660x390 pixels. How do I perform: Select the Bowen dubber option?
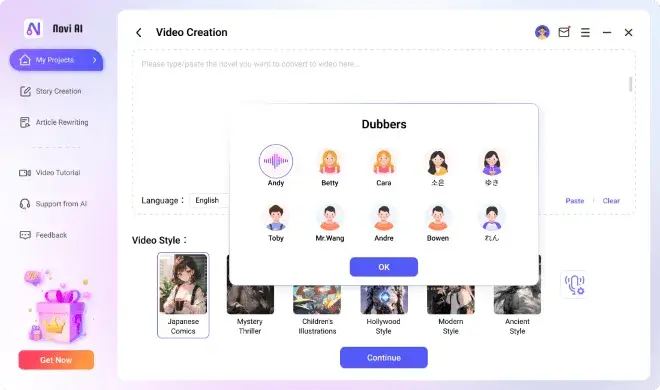pos(437,223)
